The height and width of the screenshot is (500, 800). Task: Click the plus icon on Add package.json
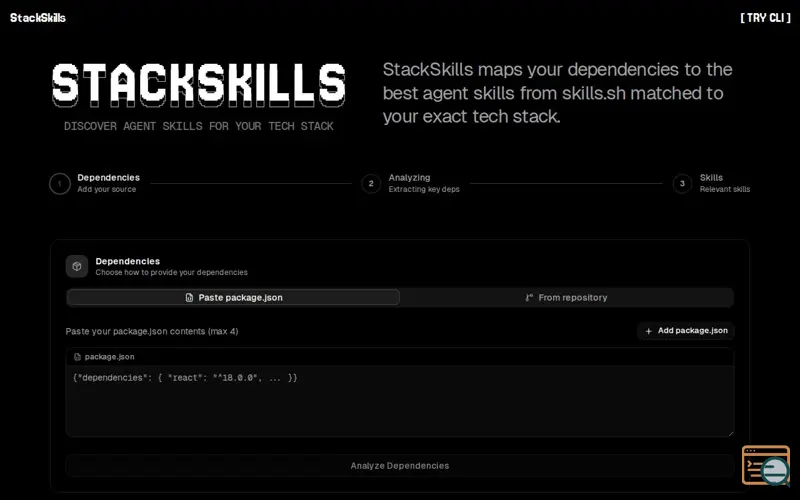point(648,331)
